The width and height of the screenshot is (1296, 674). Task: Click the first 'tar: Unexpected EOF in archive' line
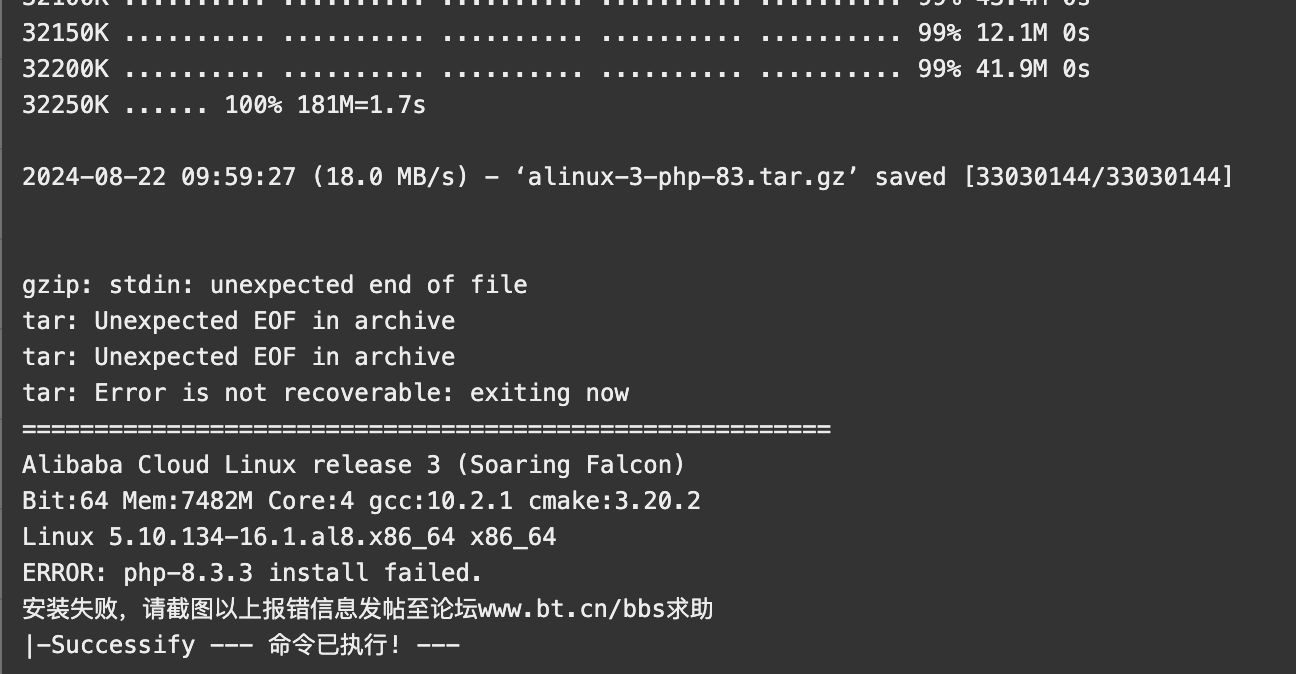[238, 321]
